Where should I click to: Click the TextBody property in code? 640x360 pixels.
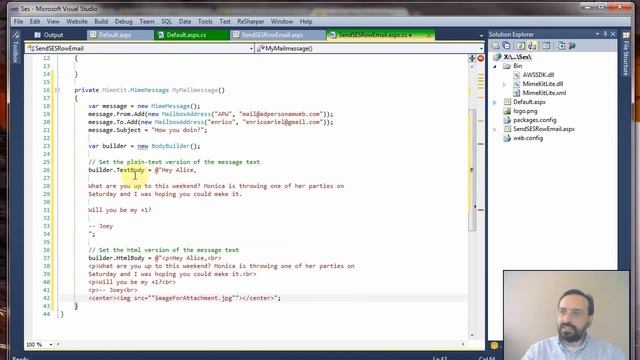click(x=131, y=170)
